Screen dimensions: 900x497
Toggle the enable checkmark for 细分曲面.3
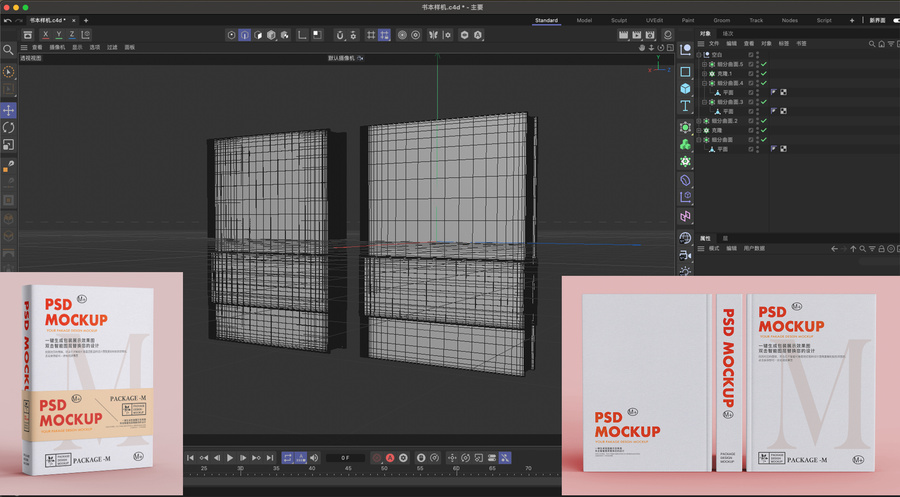tap(764, 102)
